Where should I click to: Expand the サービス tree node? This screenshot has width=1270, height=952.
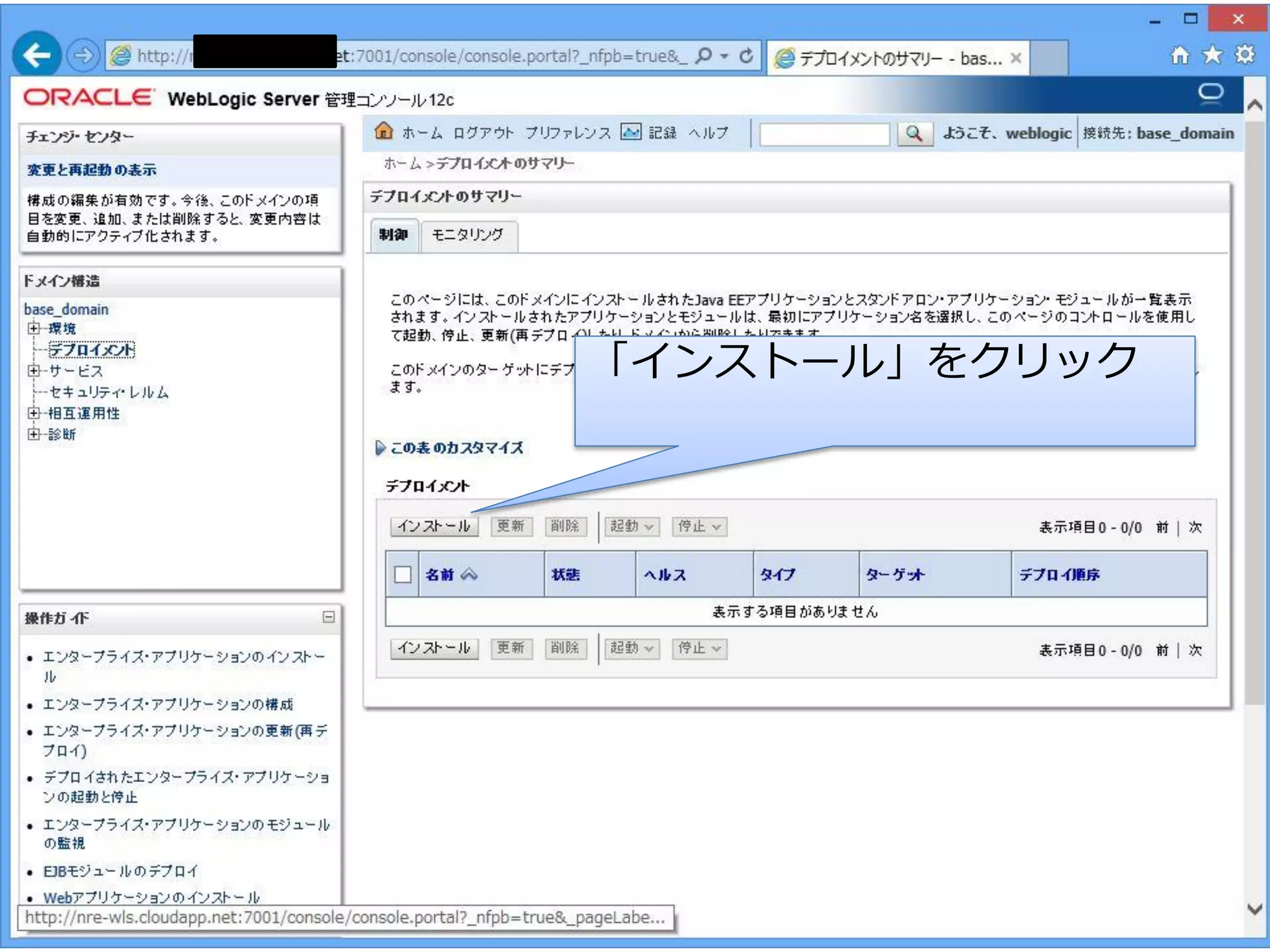[x=33, y=371]
